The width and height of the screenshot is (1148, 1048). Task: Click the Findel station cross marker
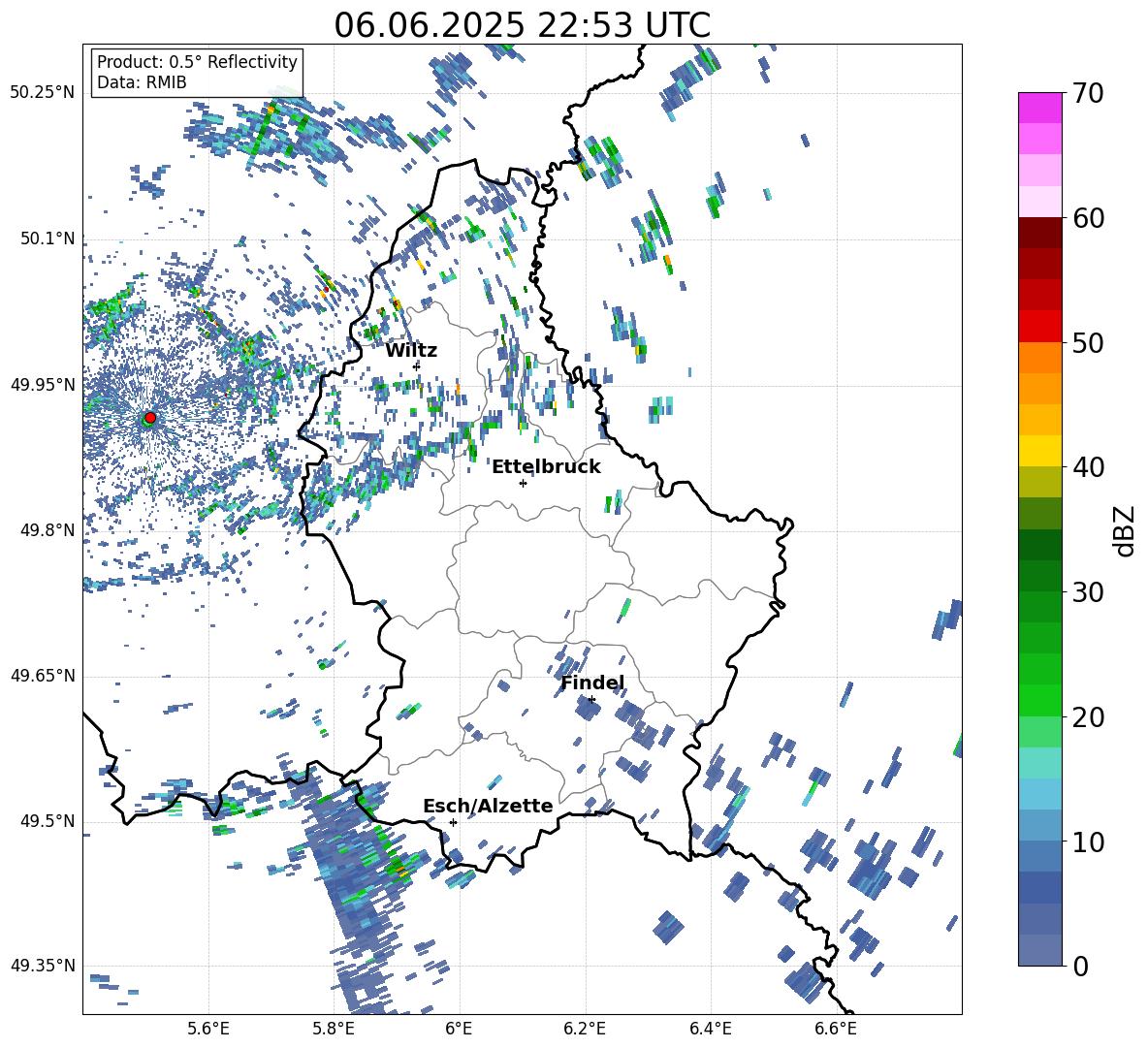click(591, 700)
